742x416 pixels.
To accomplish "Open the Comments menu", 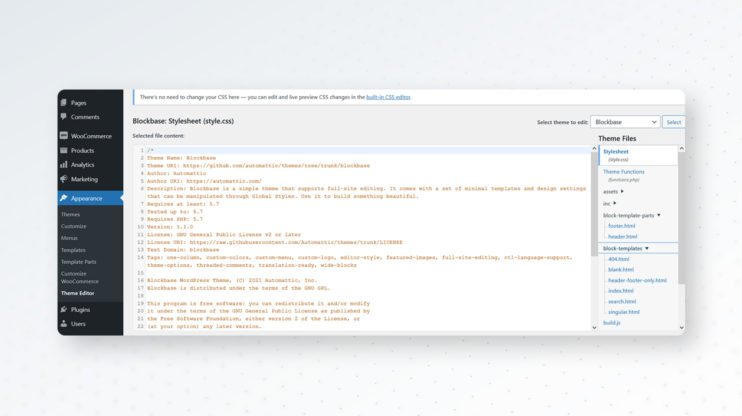I will pos(85,117).
